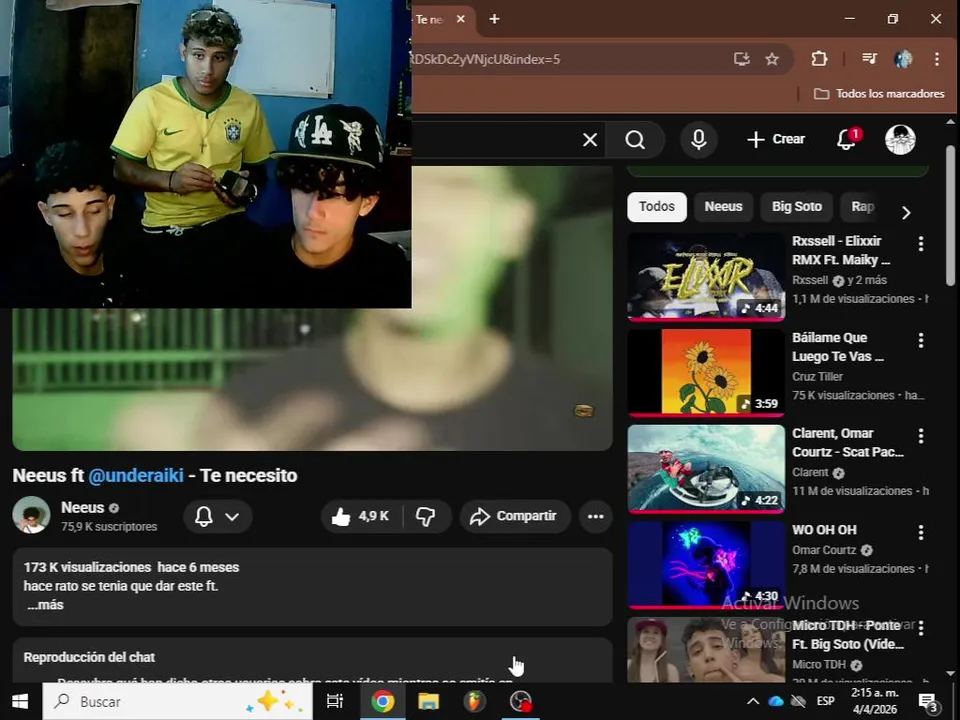This screenshot has height=720, width=960.
Task: Click the Compartir share button
Action: (x=514, y=517)
